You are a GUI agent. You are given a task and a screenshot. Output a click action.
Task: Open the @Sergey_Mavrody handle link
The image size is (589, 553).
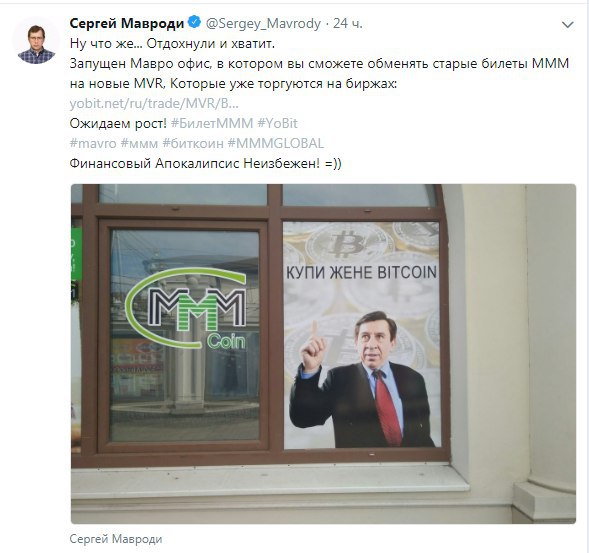(263, 24)
